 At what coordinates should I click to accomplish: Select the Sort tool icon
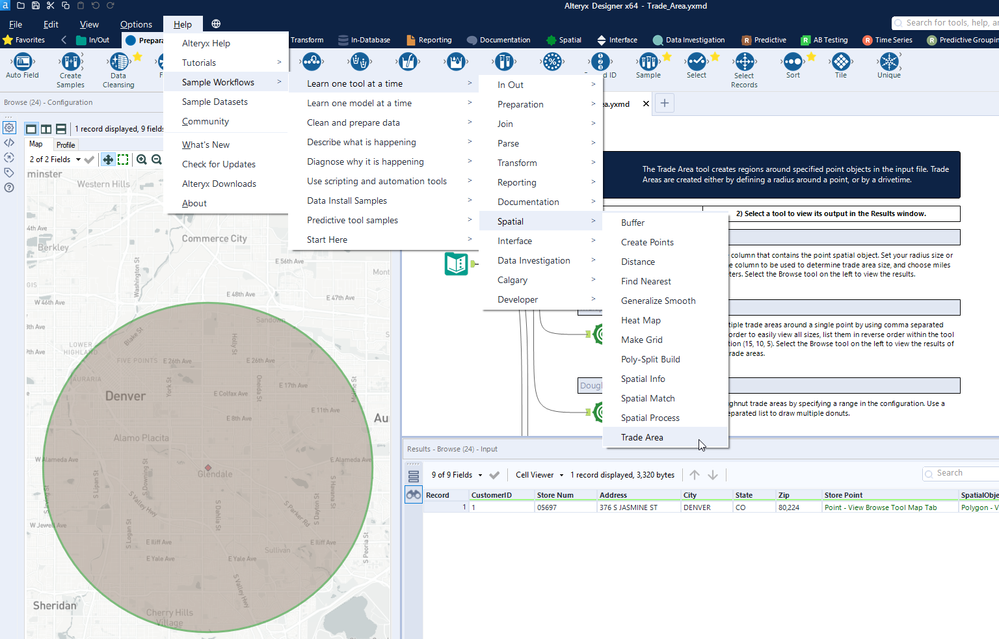(792, 62)
